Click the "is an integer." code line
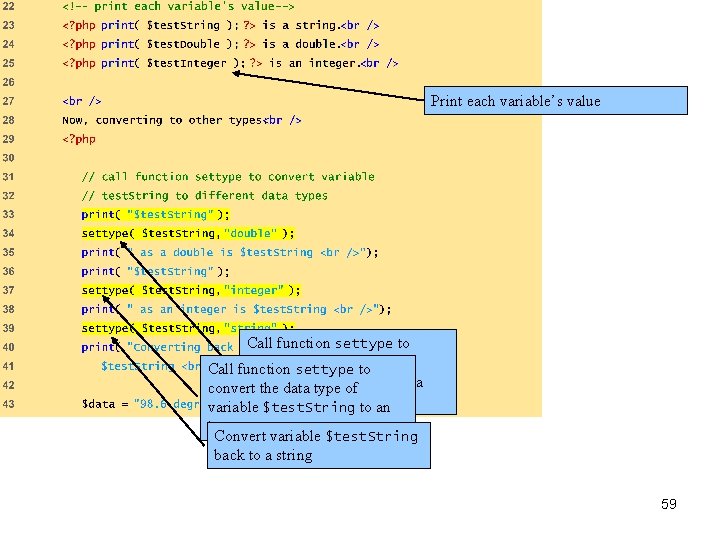This screenshot has height=540, width=720. (x=231, y=63)
